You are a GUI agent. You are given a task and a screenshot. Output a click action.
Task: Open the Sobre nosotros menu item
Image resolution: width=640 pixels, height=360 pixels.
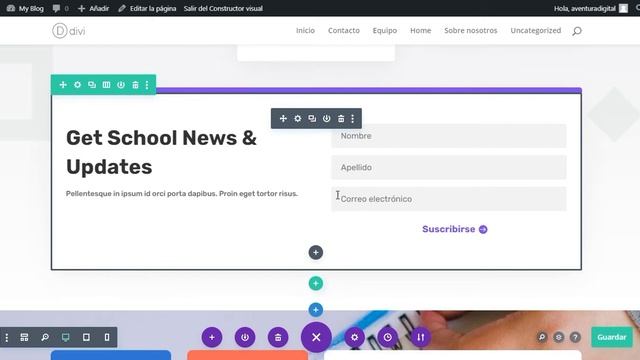[471, 30]
